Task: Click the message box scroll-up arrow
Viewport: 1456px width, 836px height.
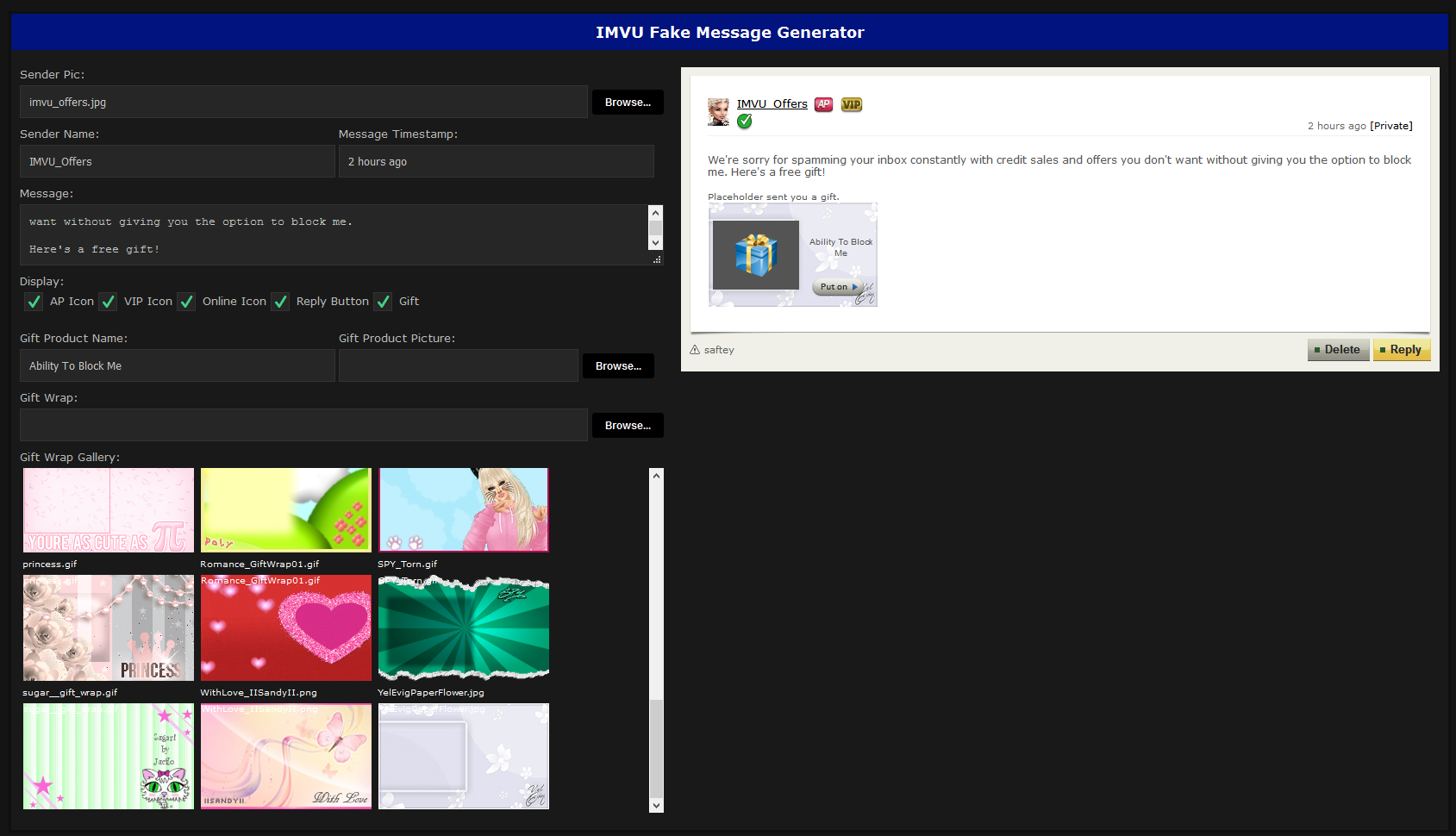Action: pos(656,212)
